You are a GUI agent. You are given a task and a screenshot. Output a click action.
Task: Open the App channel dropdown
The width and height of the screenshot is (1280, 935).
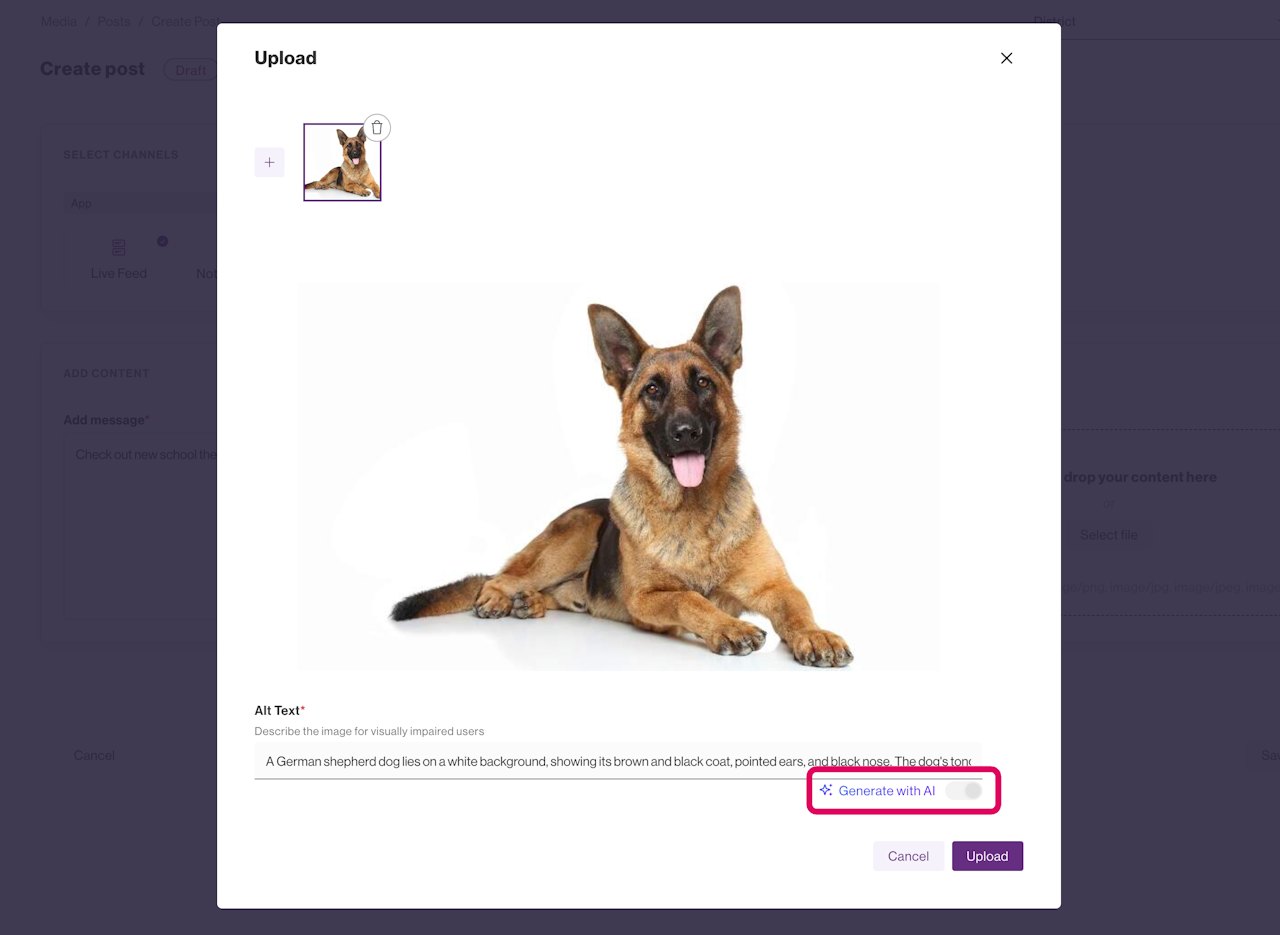coord(140,203)
